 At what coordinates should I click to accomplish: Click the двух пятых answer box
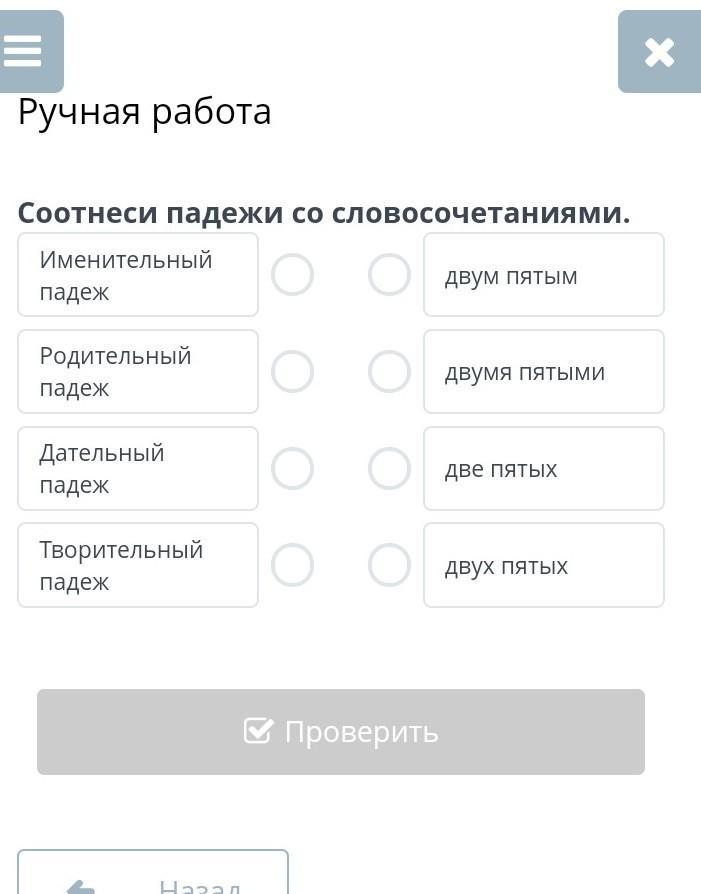click(x=544, y=565)
